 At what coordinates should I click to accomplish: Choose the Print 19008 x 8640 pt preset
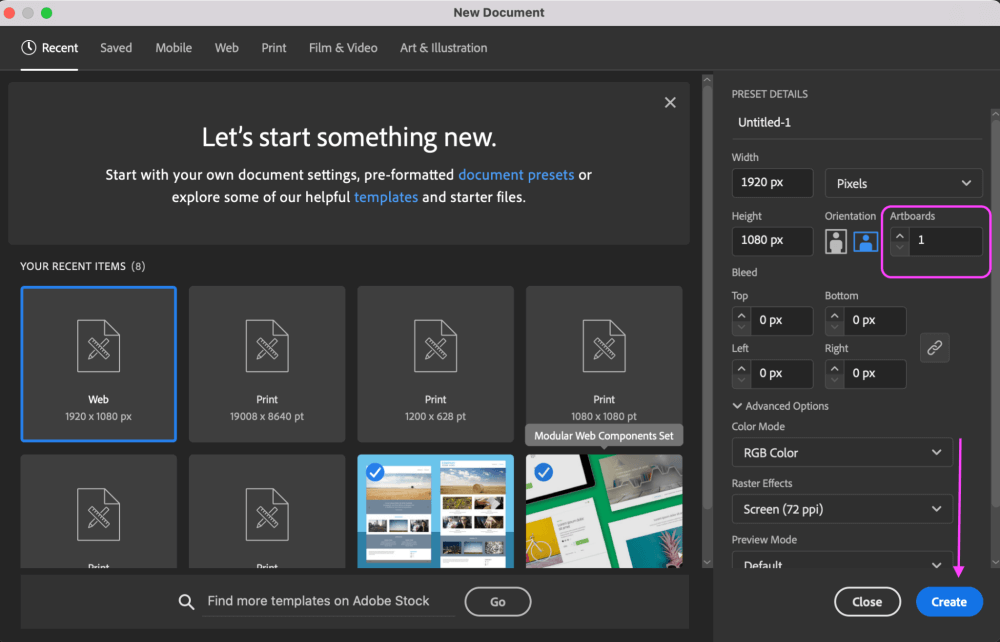(x=267, y=364)
